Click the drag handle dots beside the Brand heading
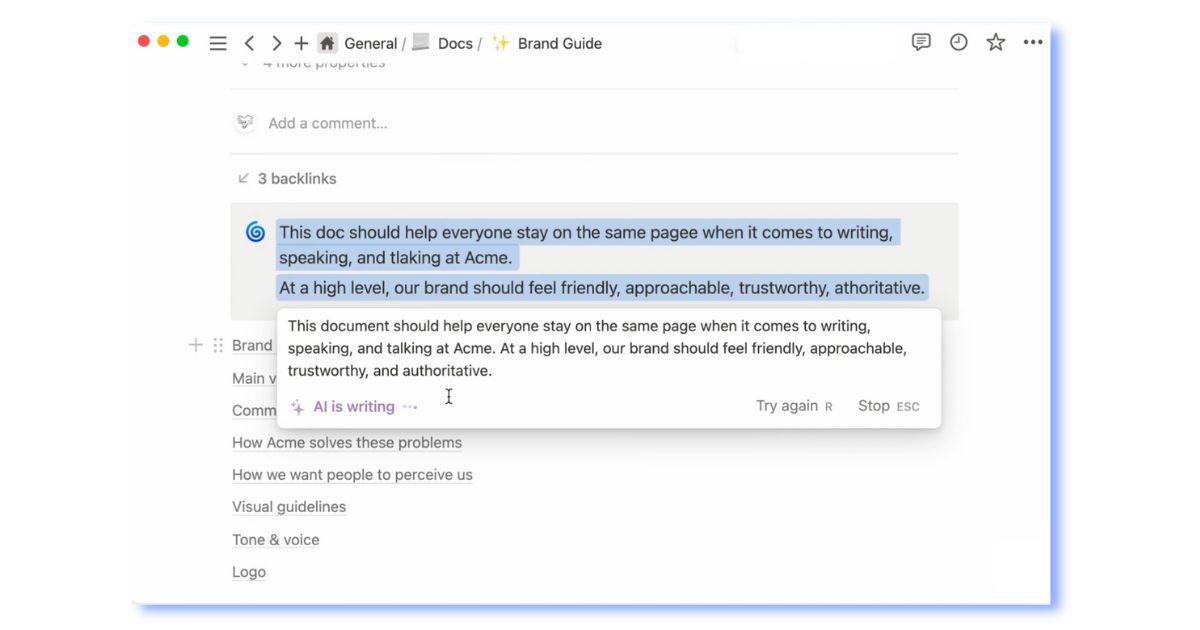The height and width of the screenshot is (630, 1200). pyautogui.click(x=217, y=345)
